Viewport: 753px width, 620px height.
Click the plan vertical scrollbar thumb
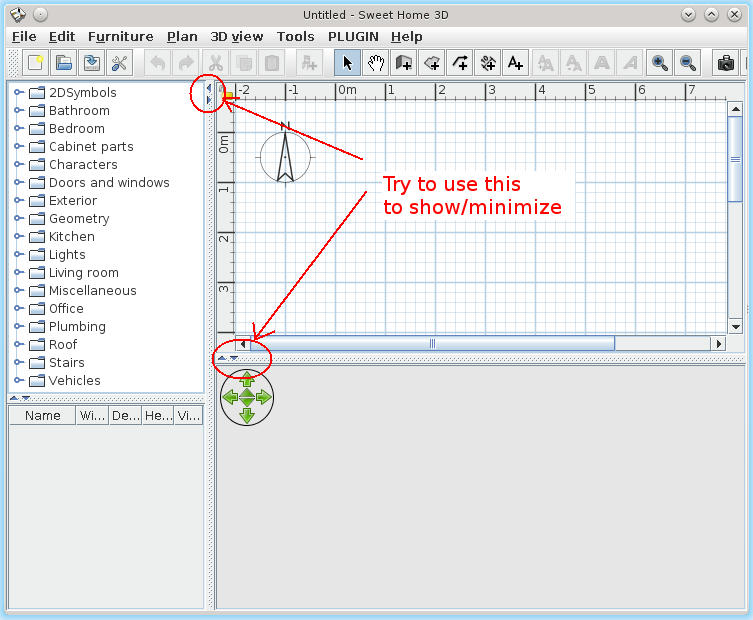735,159
